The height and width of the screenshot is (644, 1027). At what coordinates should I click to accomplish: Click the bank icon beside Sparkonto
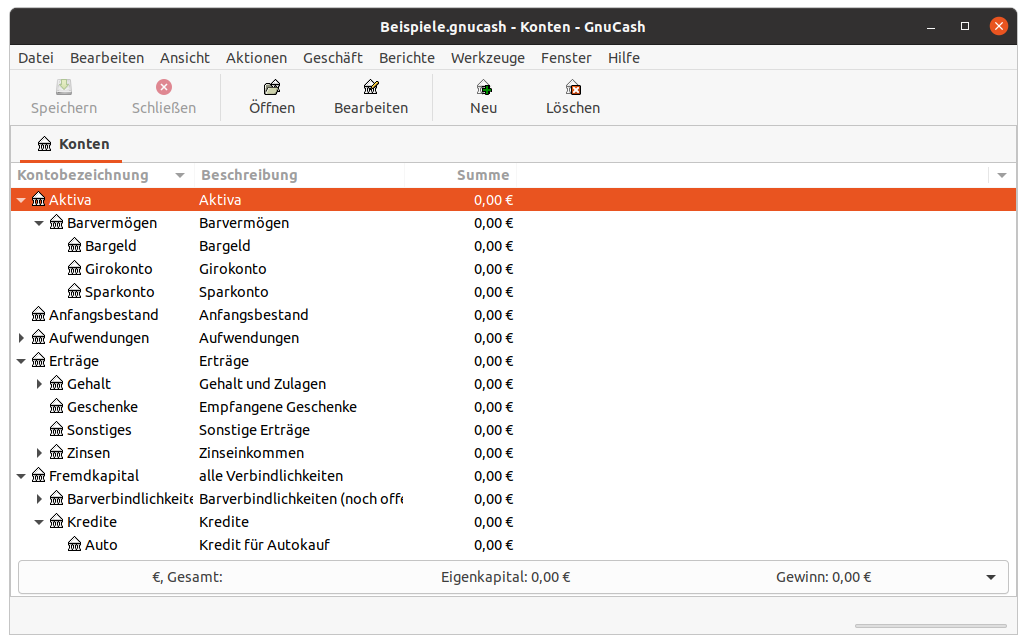coord(75,292)
